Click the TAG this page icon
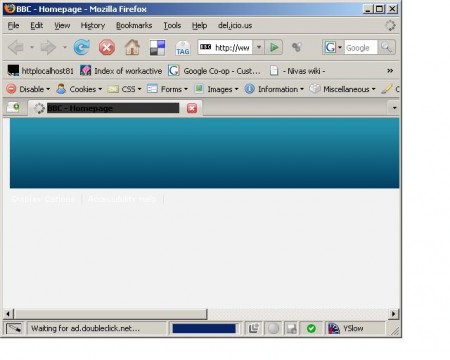 click(183, 48)
